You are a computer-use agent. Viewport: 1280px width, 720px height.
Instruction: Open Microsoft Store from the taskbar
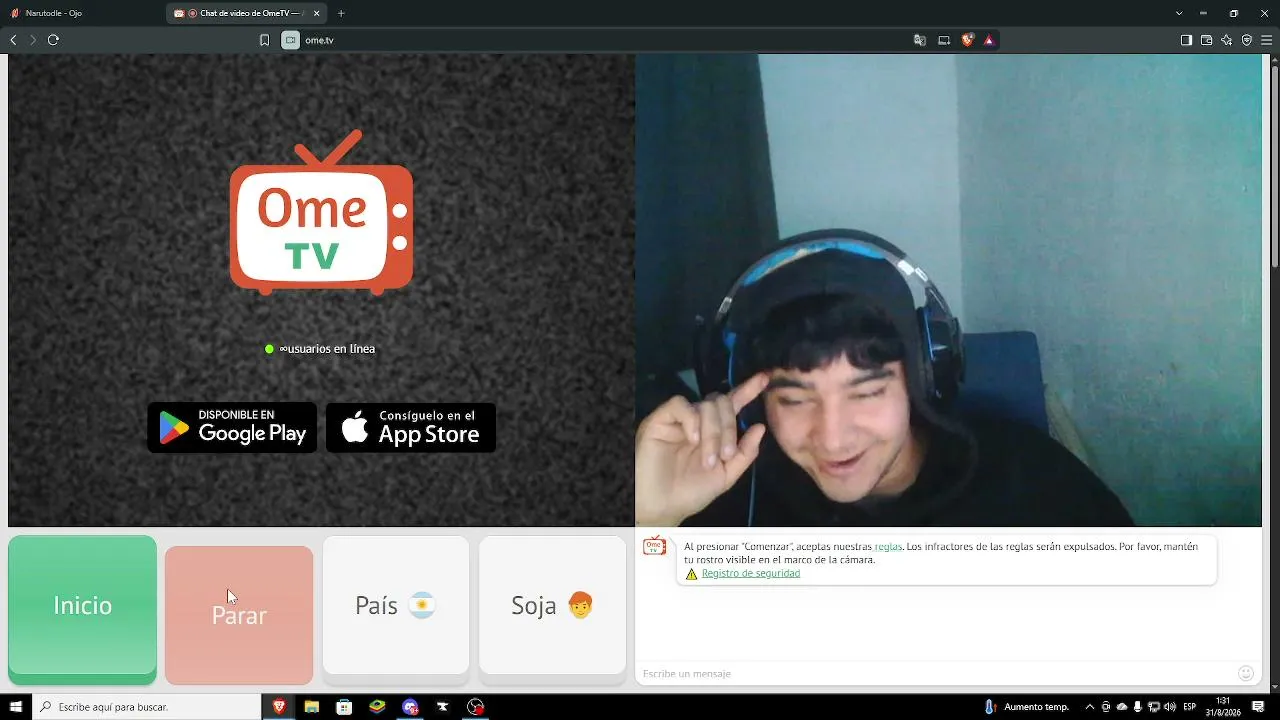pyautogui.click(x=344, y=707)
